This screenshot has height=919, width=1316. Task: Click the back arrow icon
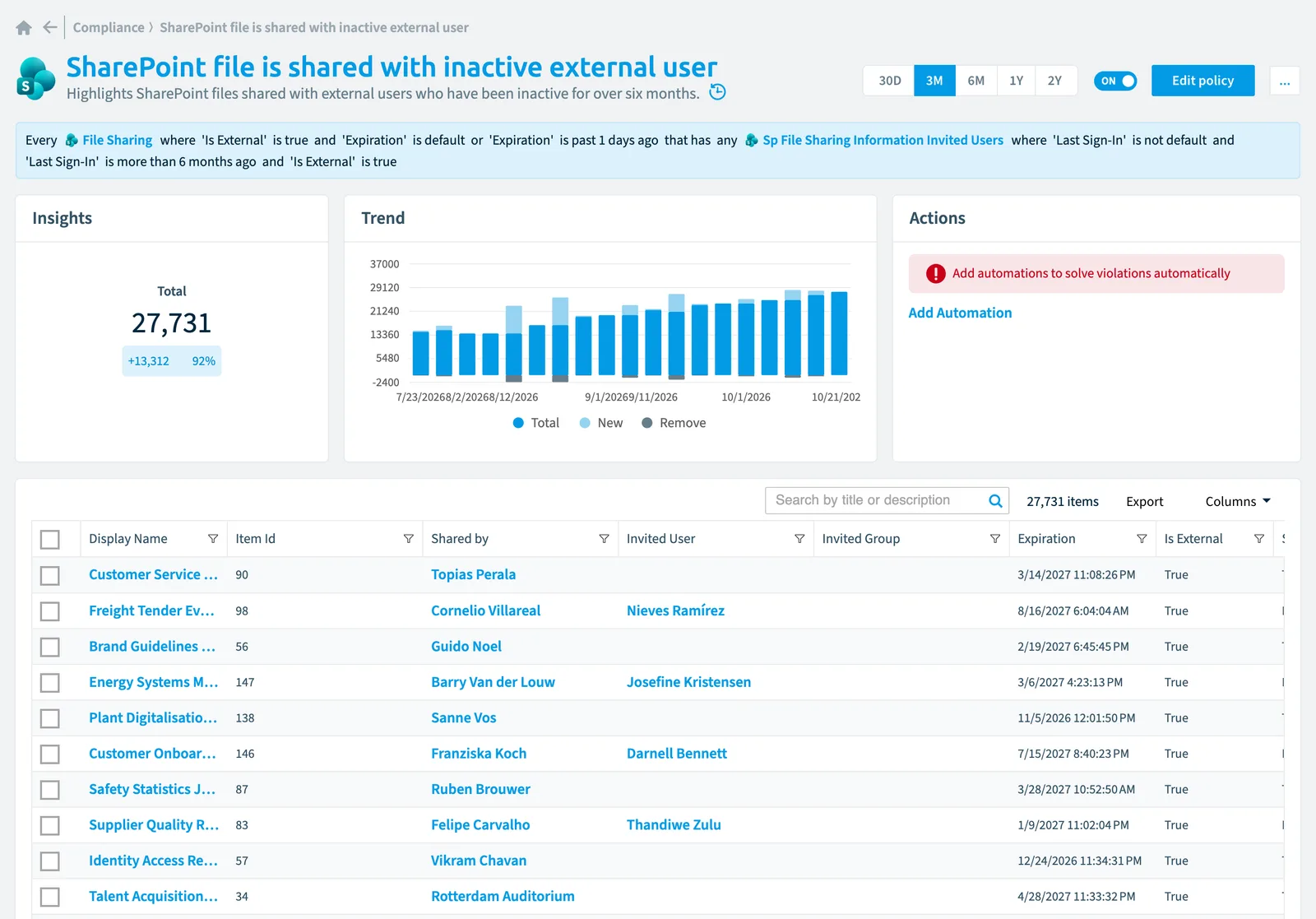50,27
